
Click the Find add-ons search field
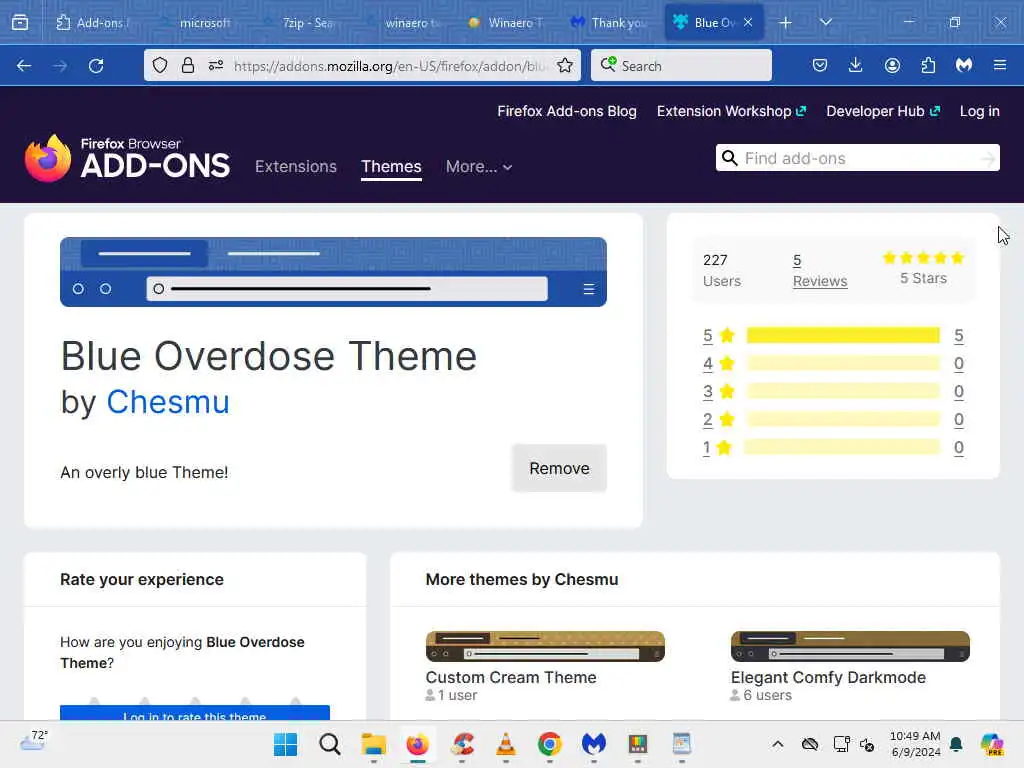click(x=857, y=158)
